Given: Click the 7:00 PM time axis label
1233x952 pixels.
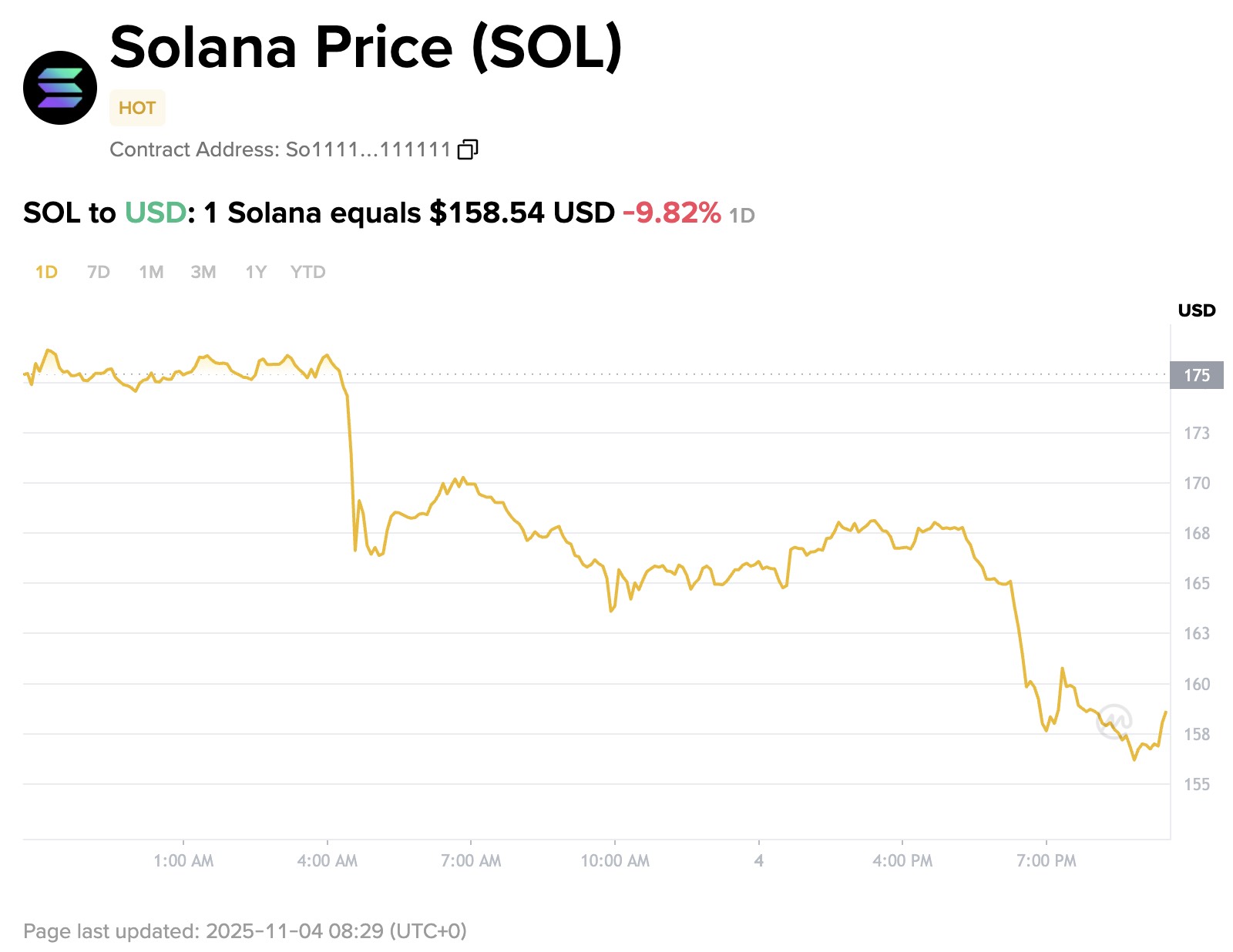Looking at the screenshot, I should (x=1047, y=860).
